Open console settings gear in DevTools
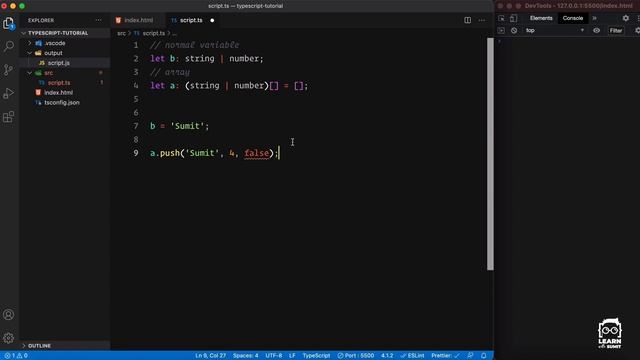Image resolution: width=640 pixels, height=360 pixels. pos(638,31)
